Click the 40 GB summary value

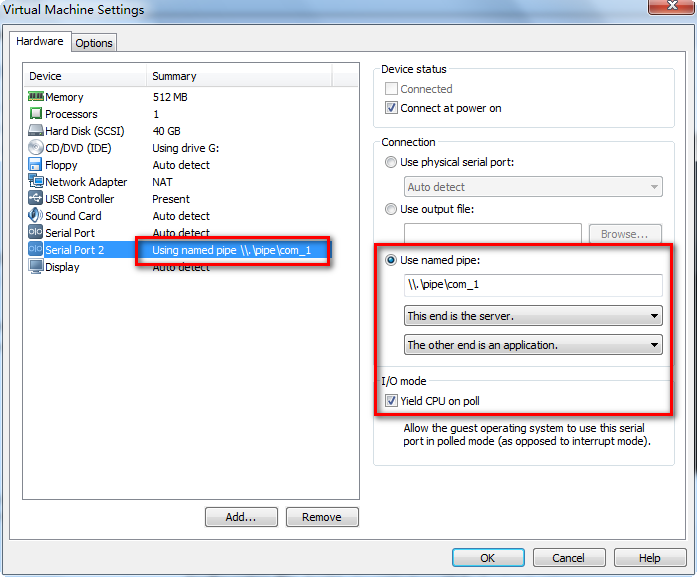(x=167, y=131)
